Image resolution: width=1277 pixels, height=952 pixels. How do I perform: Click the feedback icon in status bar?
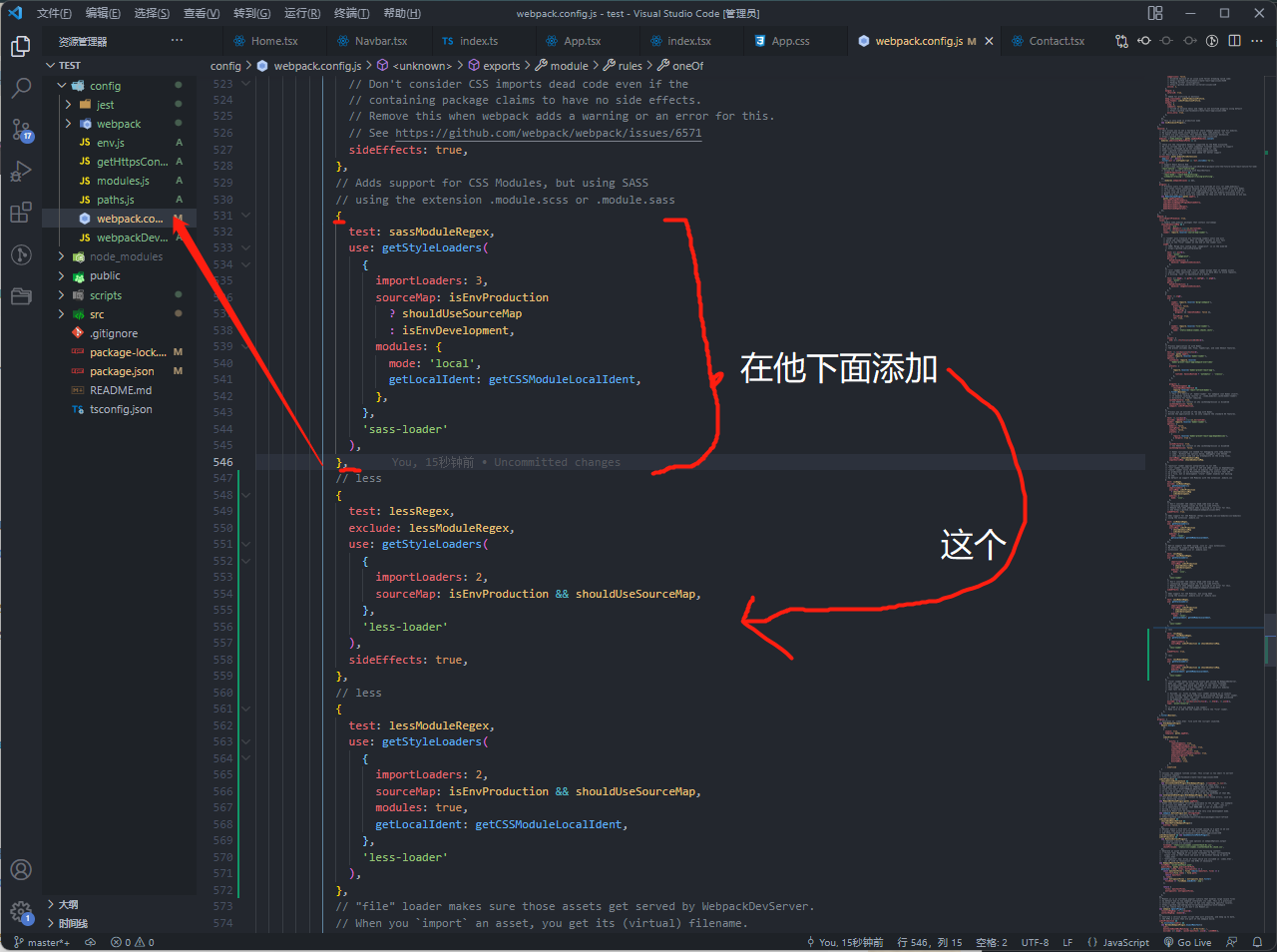click(x=1232, y=942)
